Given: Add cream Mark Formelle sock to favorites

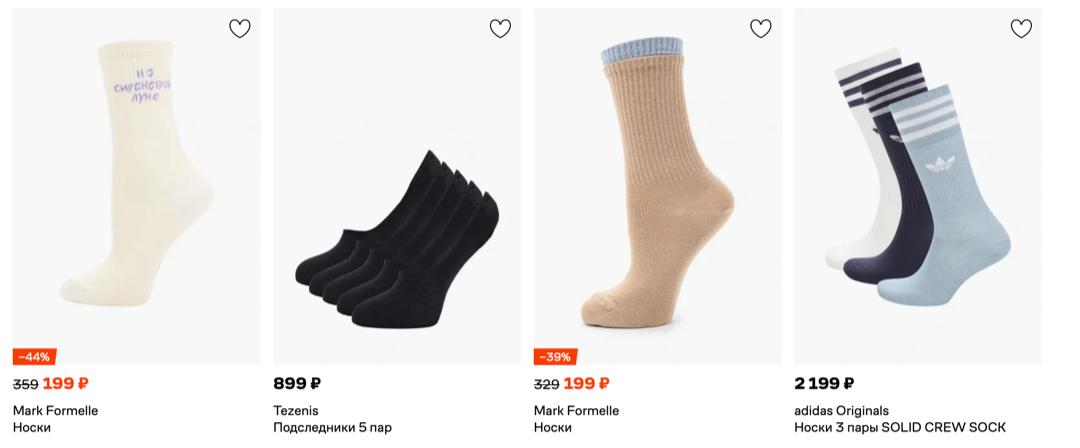Looking at the screenshot, I should (240, 29).
